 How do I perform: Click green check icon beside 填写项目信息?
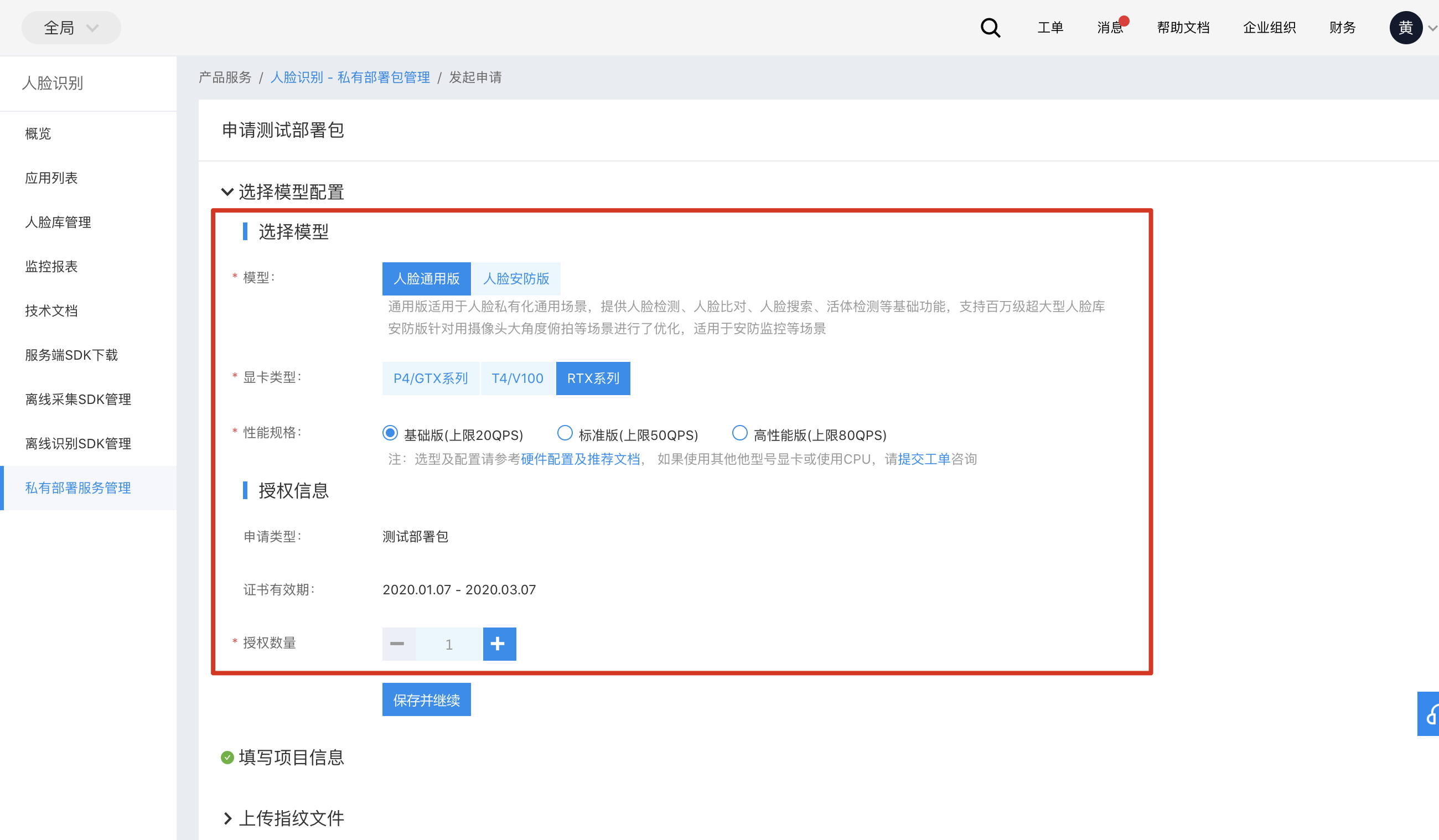[x=227, y=757]
